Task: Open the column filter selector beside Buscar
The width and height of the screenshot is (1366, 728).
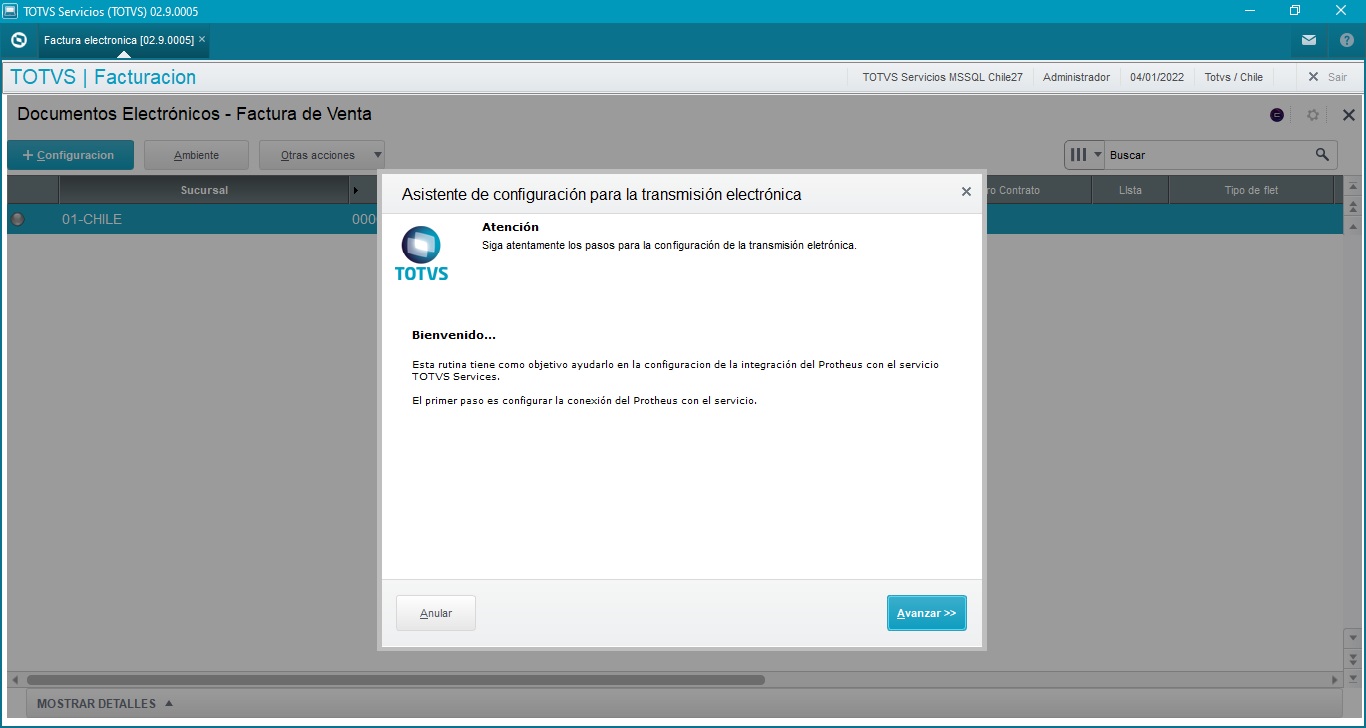Action: (x=1085, y=155)
